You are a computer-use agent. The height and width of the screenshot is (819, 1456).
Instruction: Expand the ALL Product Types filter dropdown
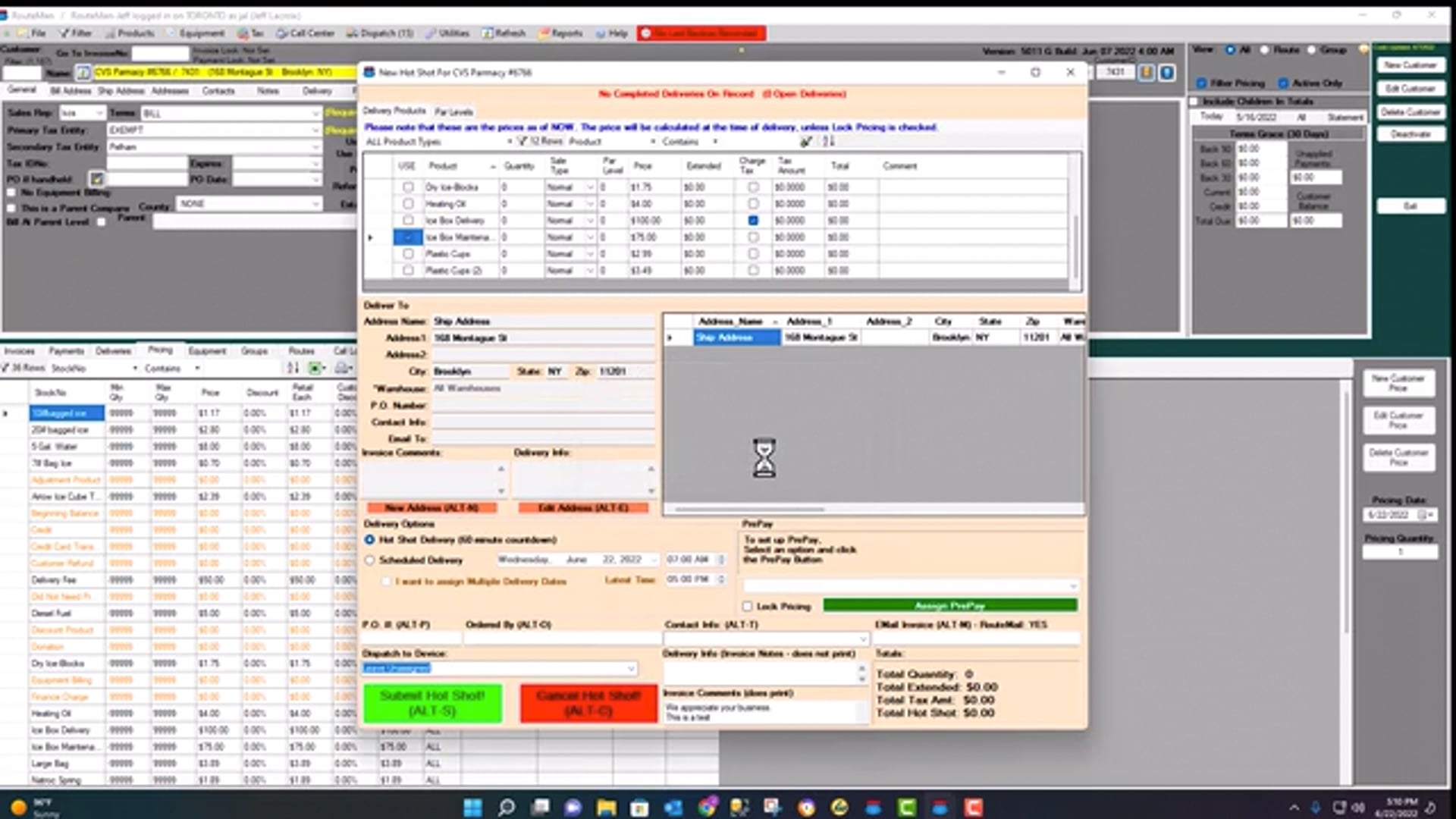(509, 142)
